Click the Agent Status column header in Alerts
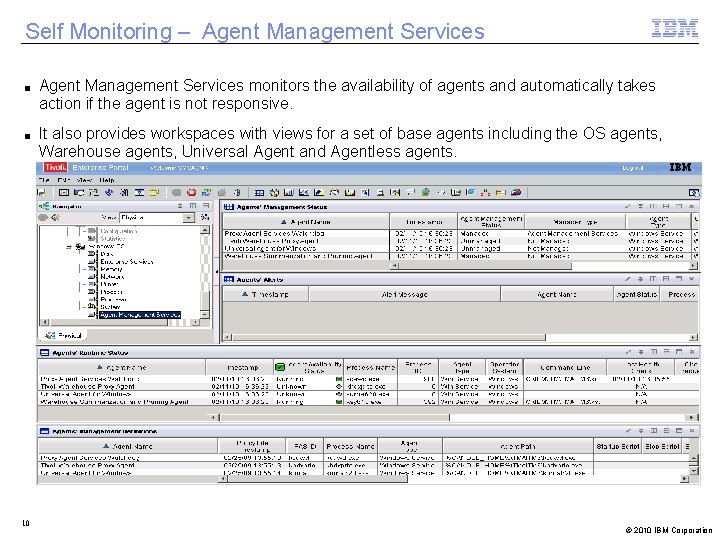The image size is (720, 540). [636, 294]
